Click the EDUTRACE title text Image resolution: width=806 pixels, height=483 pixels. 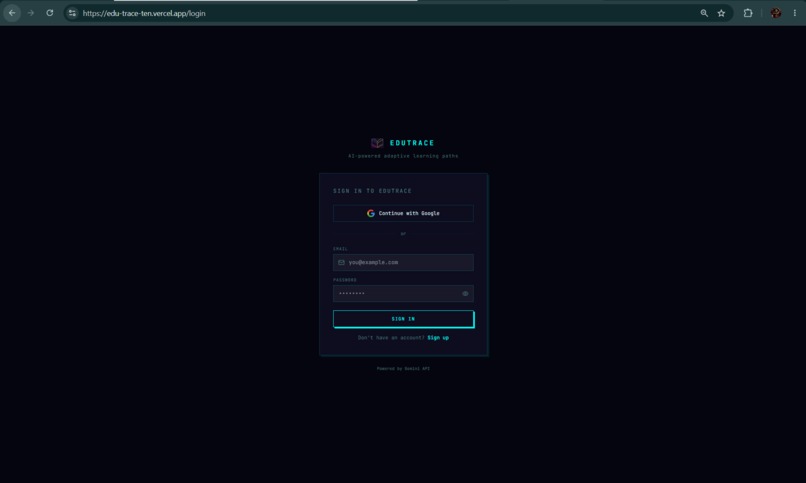point(412,143)
